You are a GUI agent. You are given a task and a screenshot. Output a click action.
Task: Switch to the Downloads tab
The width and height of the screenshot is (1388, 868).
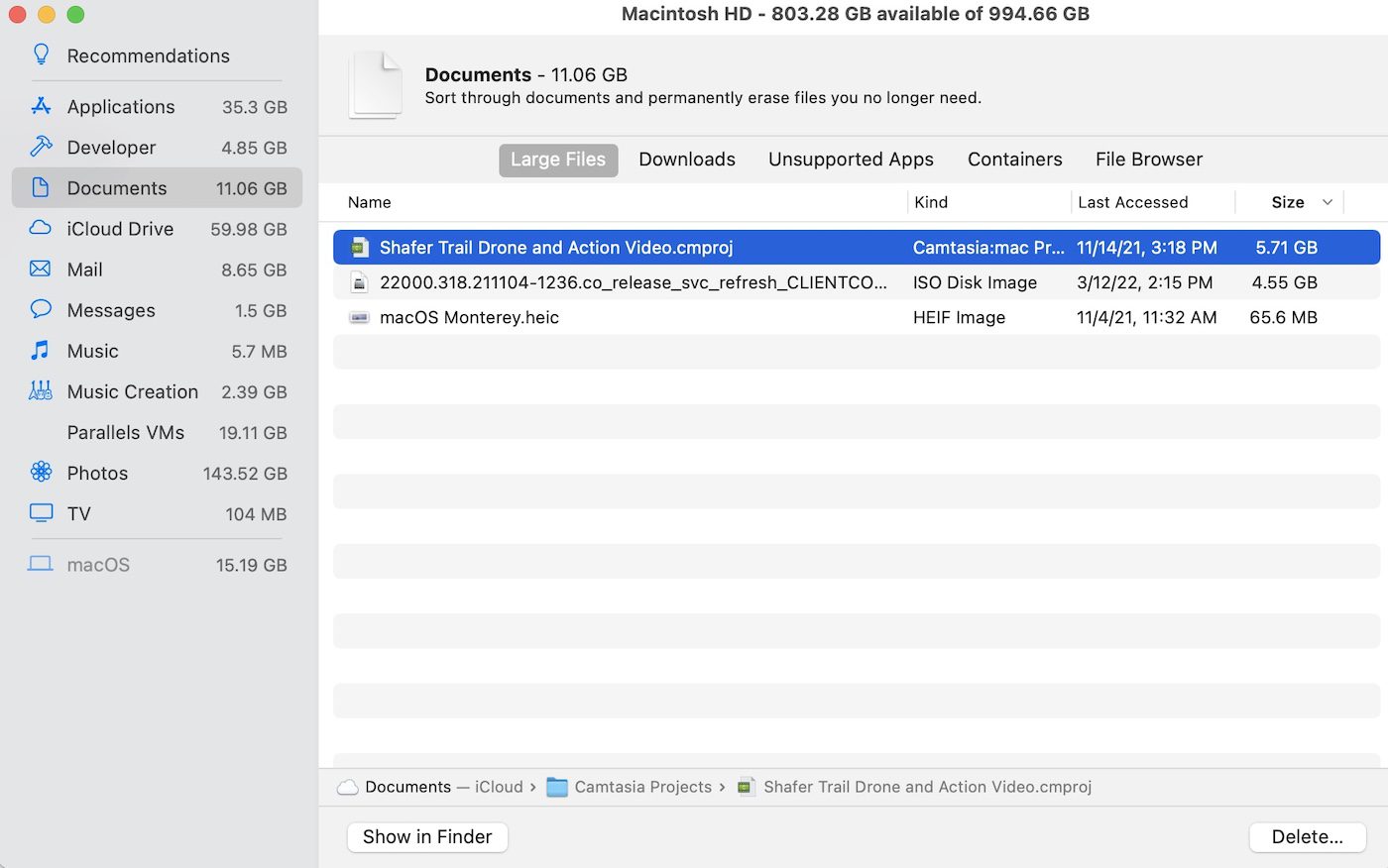687,160
